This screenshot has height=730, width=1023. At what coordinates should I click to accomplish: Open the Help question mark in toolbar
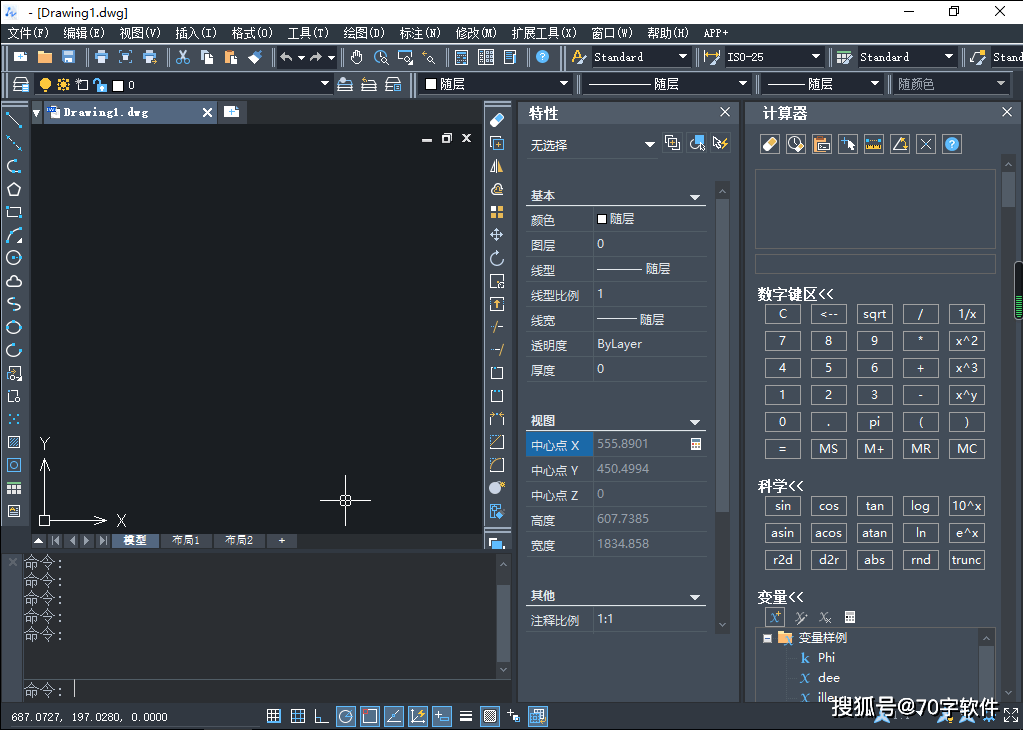coord(542,57)
